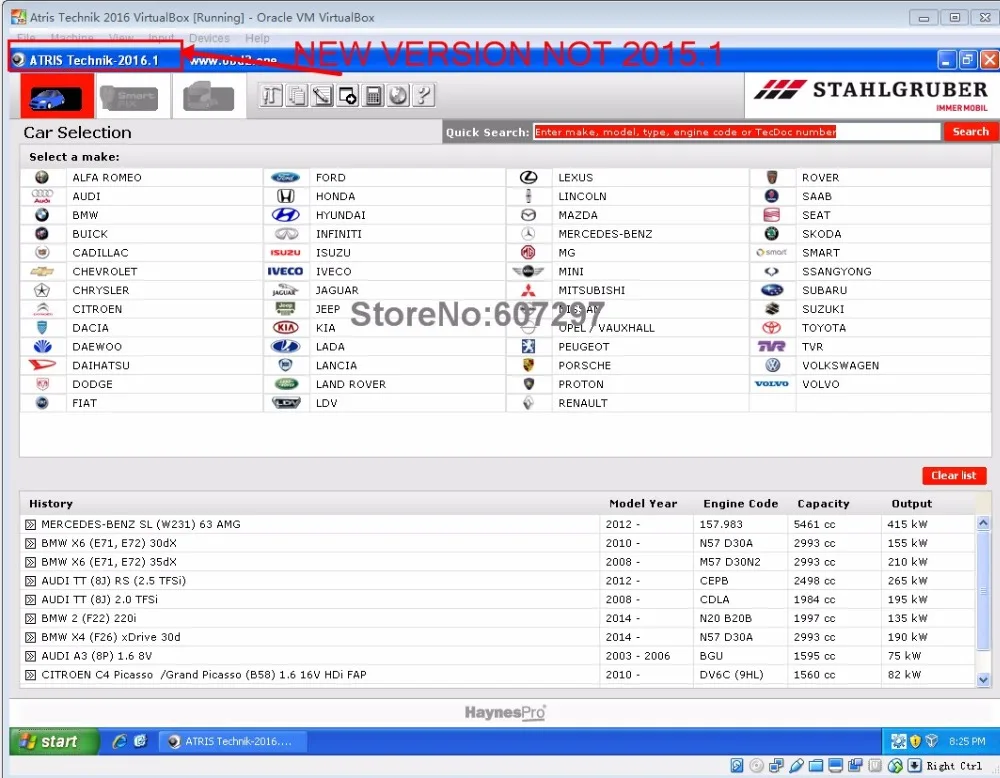Select LAND ROVER in the make list

[x=351, y=384]
